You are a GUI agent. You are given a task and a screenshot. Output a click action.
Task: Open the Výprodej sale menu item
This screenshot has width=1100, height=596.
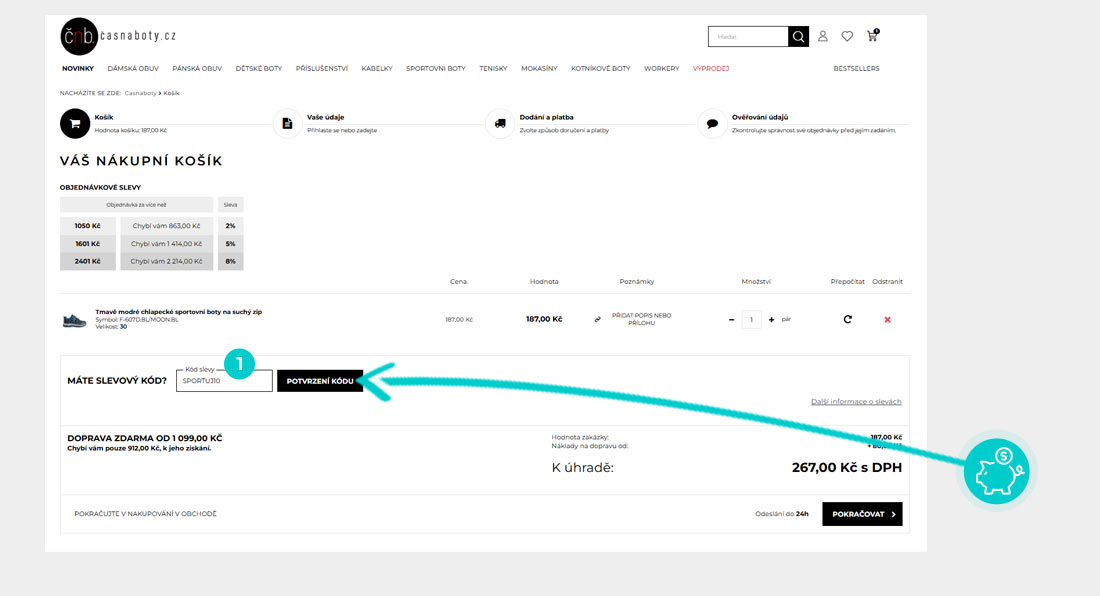[711, 69]
